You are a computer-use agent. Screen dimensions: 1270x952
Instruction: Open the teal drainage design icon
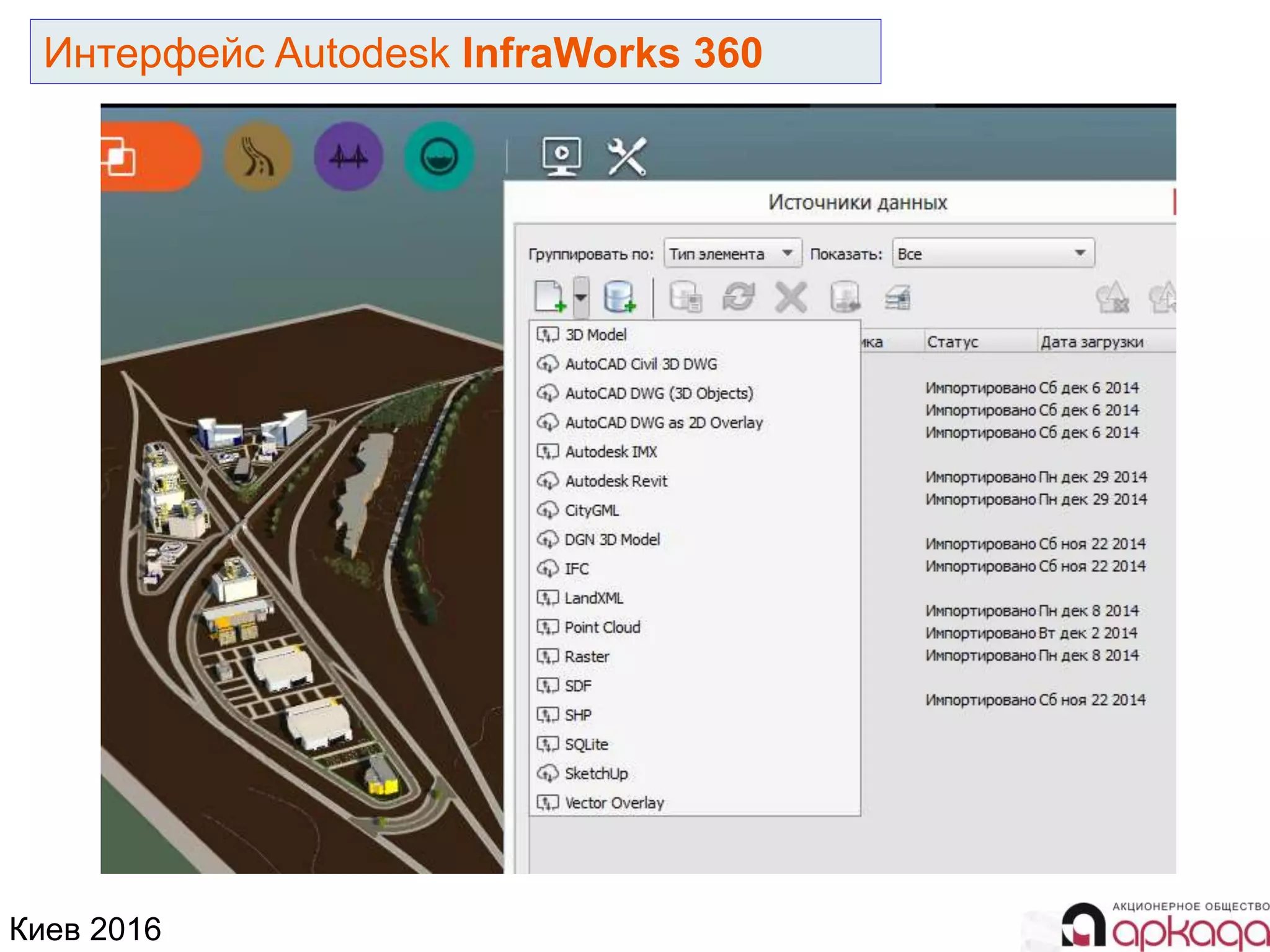pos(439,156)
